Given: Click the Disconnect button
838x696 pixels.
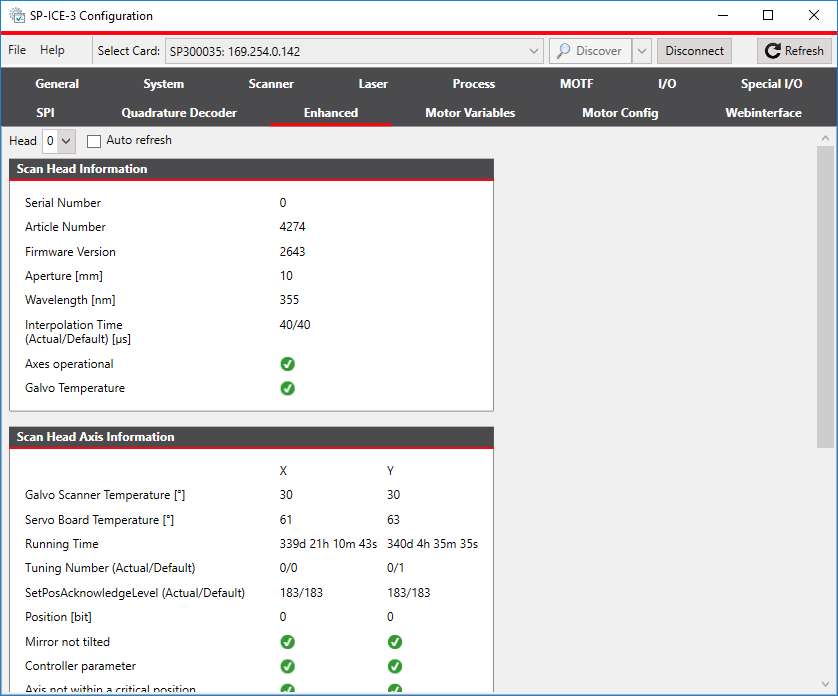Looking at the screenshot, I should pyautogui.click(x=694, y=51).
